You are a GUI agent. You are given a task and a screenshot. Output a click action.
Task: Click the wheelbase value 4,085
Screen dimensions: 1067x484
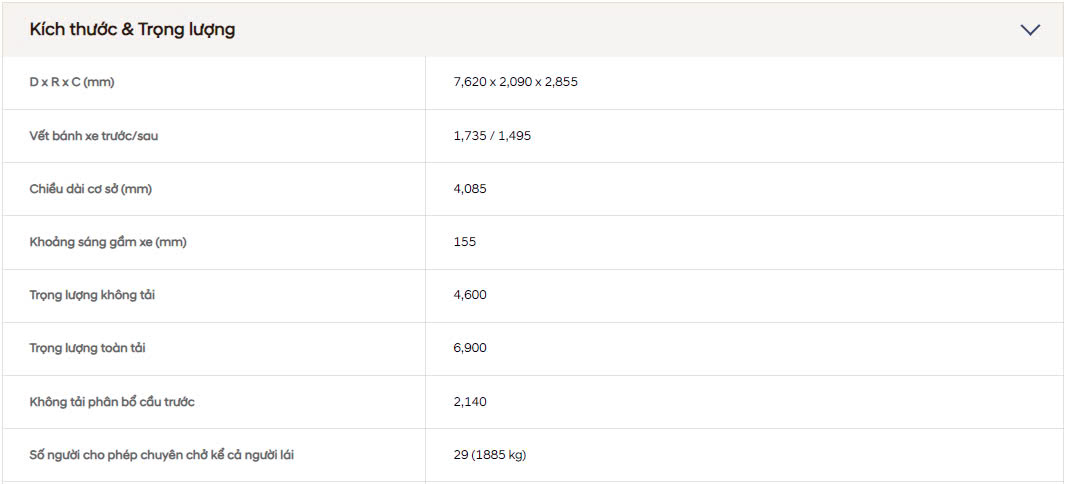[x=470, y=188]
